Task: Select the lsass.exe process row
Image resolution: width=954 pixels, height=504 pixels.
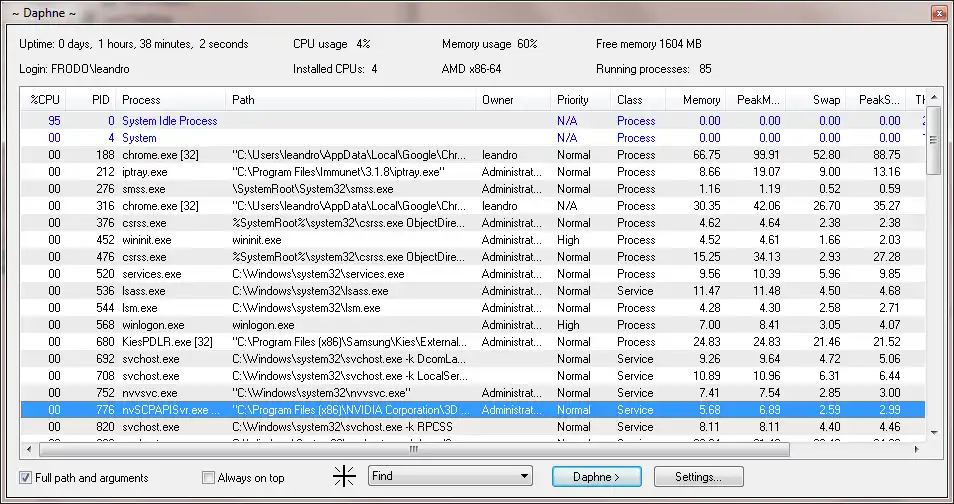Action: pos(473,291)
